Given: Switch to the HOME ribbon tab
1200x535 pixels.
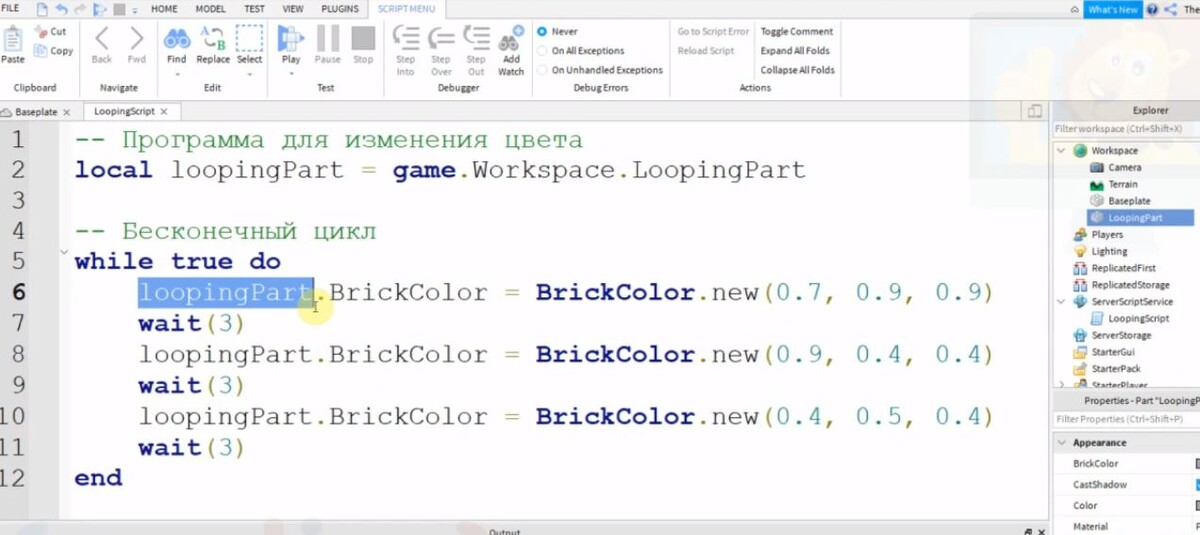Looking at the screenshot, I should (165, 9).
